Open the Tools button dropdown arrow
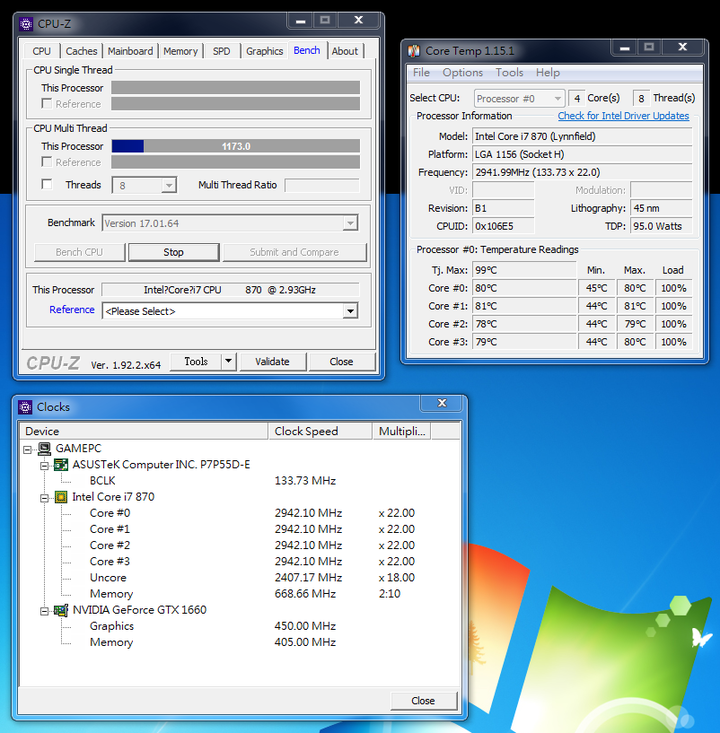This screenshot has width=720, height=733. 229,361
